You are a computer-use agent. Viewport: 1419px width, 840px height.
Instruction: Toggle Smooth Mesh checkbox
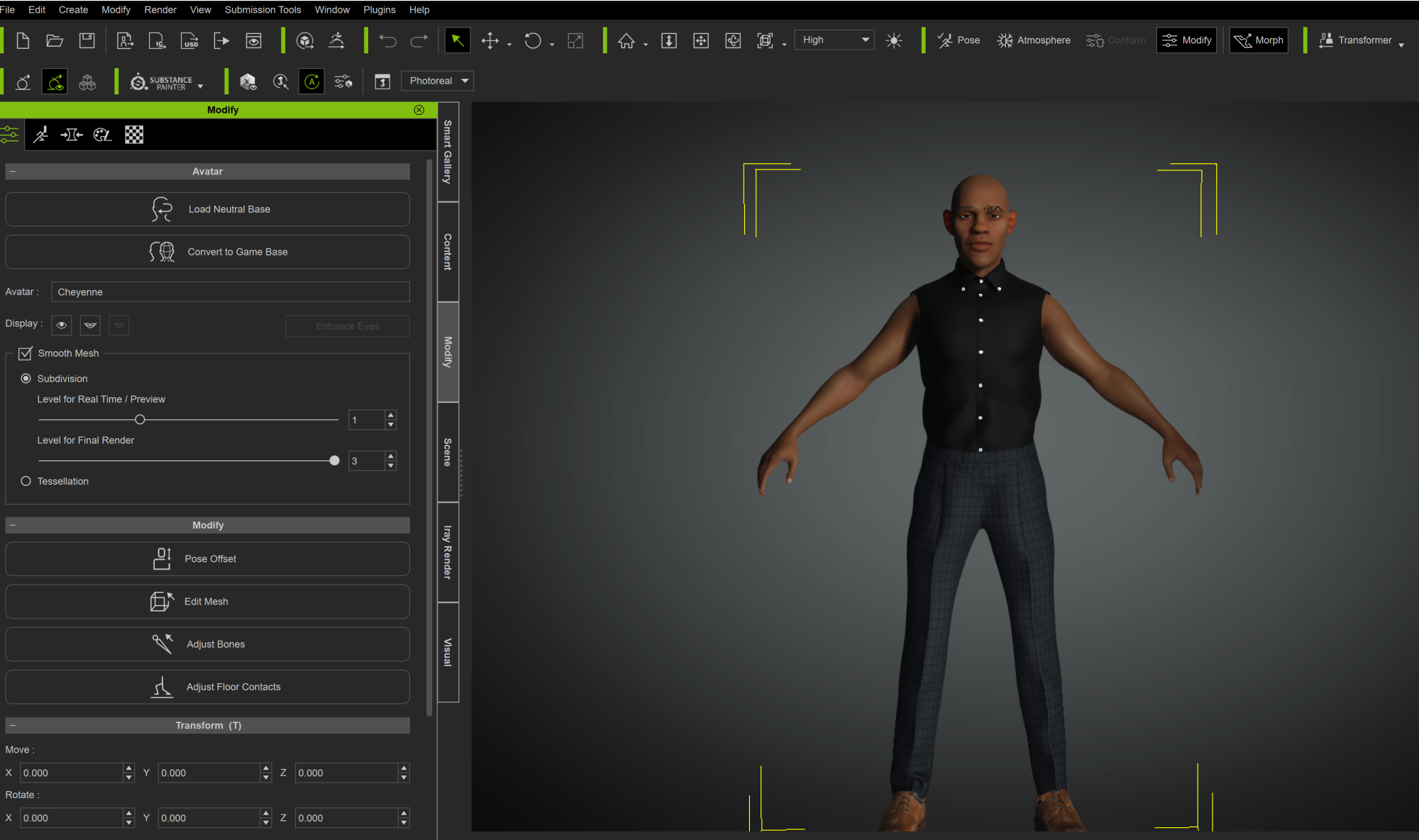click(26, 353)
